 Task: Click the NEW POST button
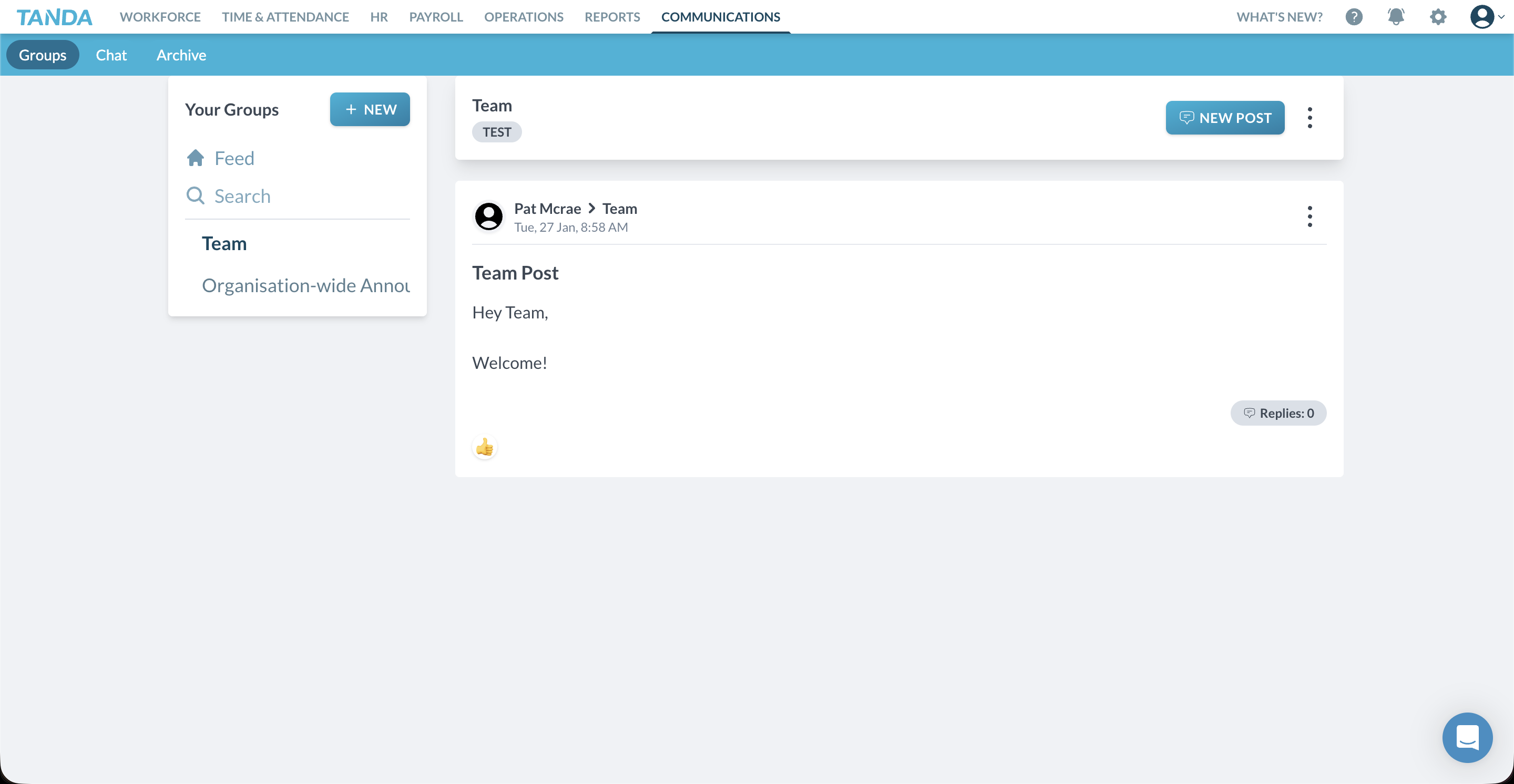pyautogui.click(x=1225, y=118)
